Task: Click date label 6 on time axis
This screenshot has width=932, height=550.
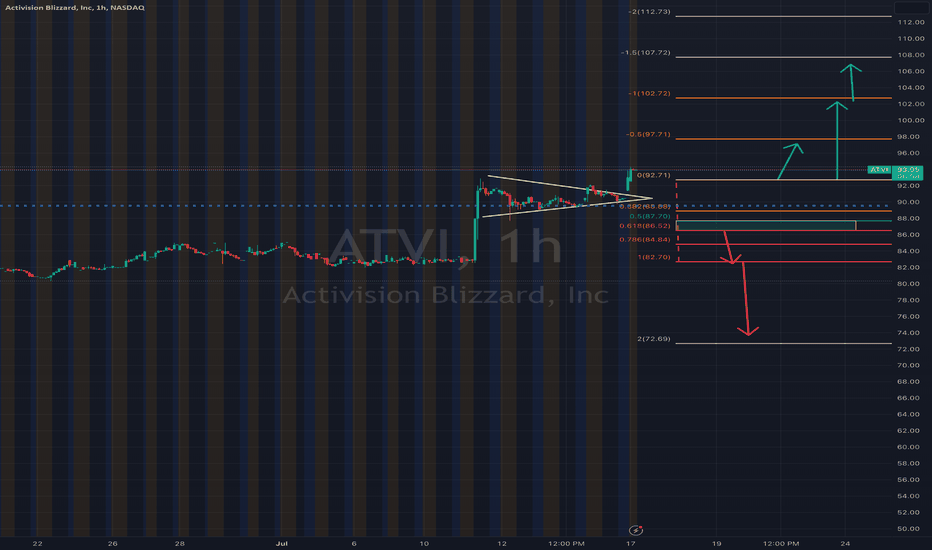Action: pos(354,543)
